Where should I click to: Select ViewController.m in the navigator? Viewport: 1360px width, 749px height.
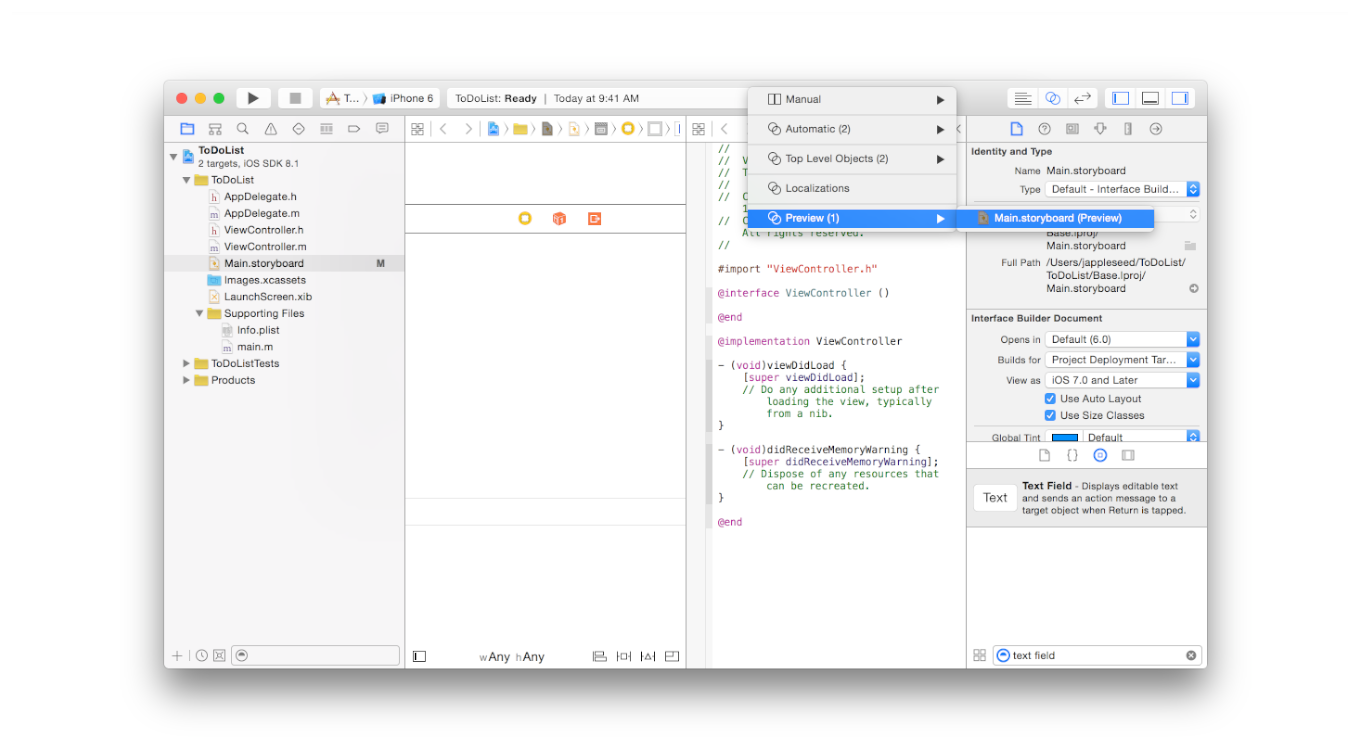(265, 247)
